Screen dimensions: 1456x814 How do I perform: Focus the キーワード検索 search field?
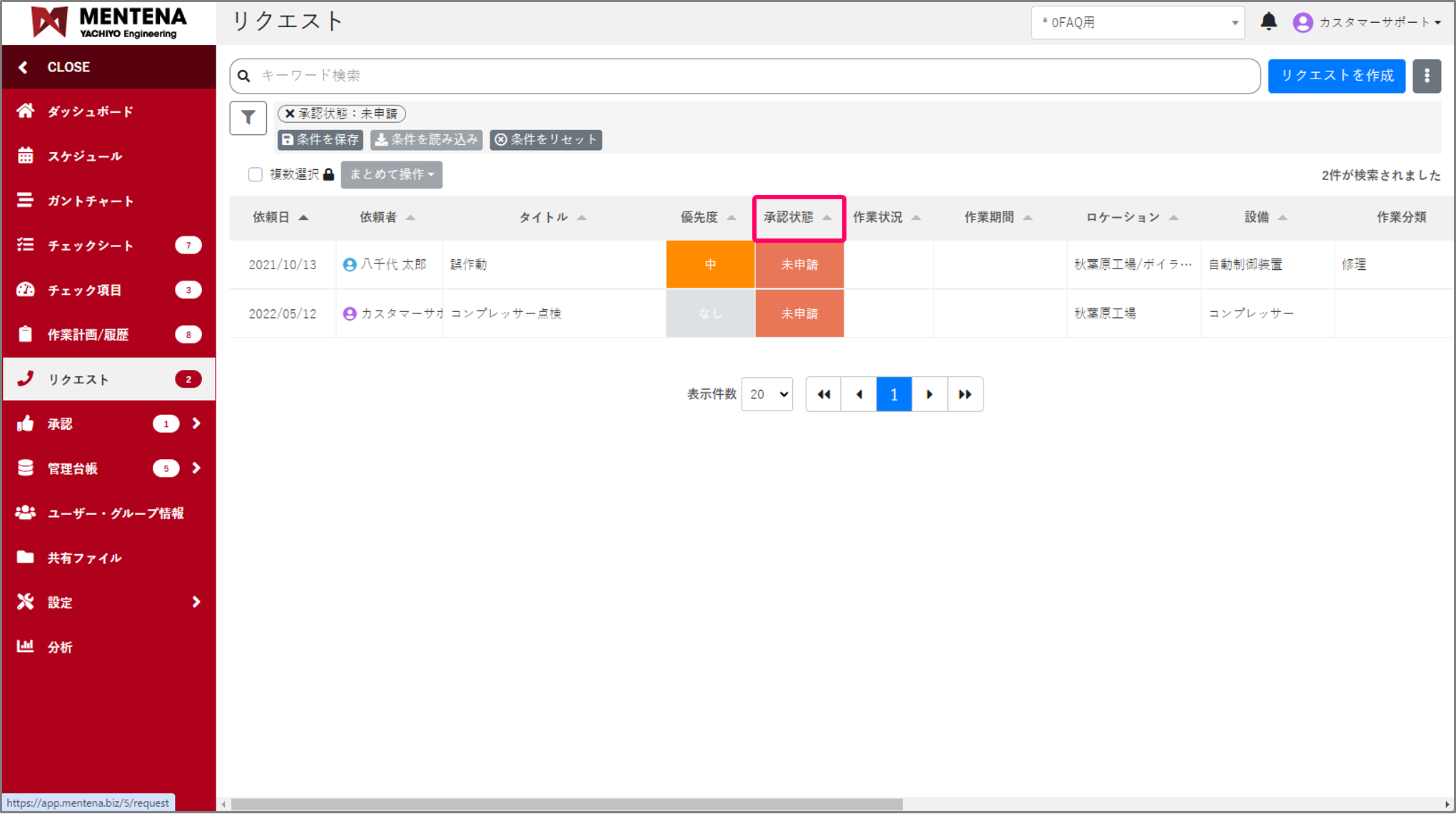(x=749, y=76)
